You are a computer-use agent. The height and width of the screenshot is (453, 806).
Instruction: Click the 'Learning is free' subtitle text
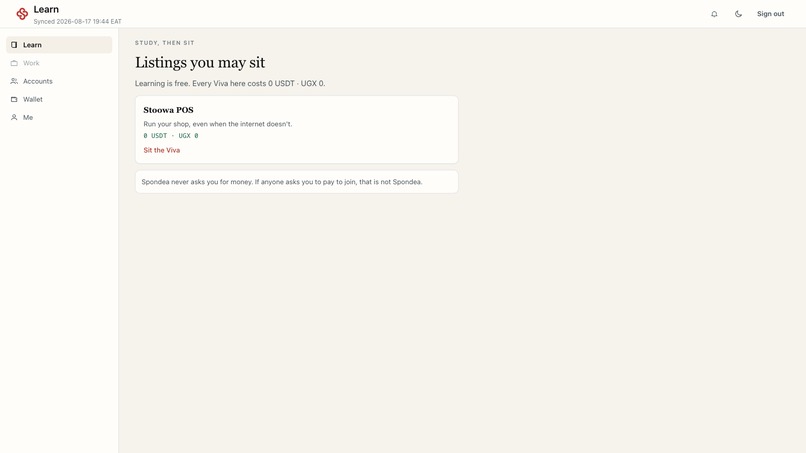click(230, 83)
